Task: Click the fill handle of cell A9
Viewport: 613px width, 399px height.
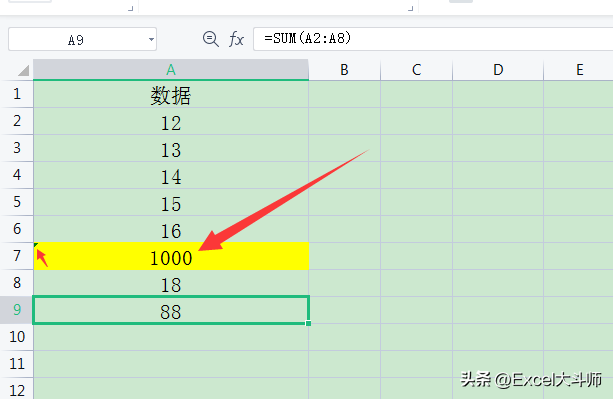Action: click(x=308, y=323)
